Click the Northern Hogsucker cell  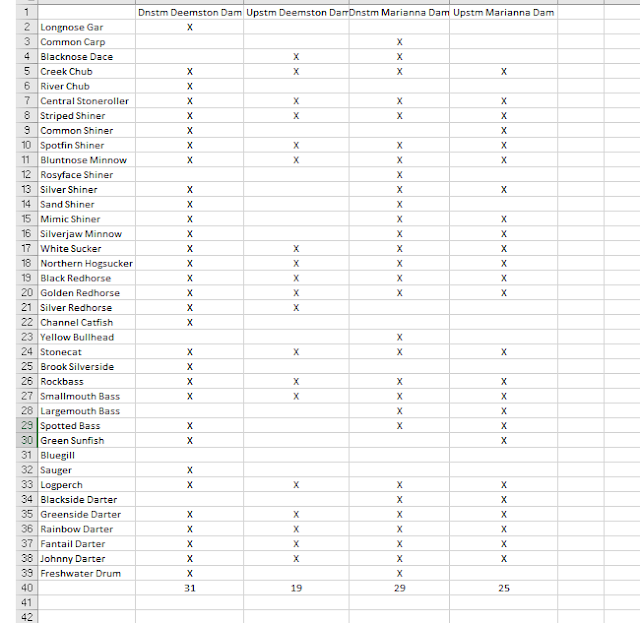87,263
